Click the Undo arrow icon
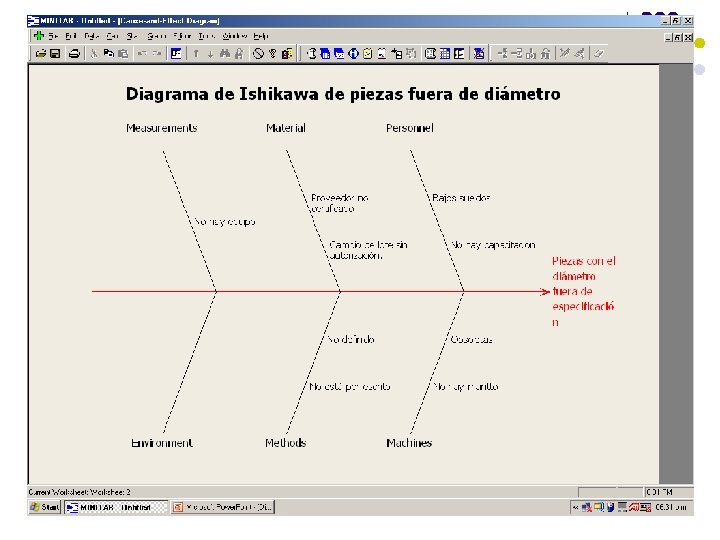Viewport: 720px width, 540px height. (x=142, y=54)
